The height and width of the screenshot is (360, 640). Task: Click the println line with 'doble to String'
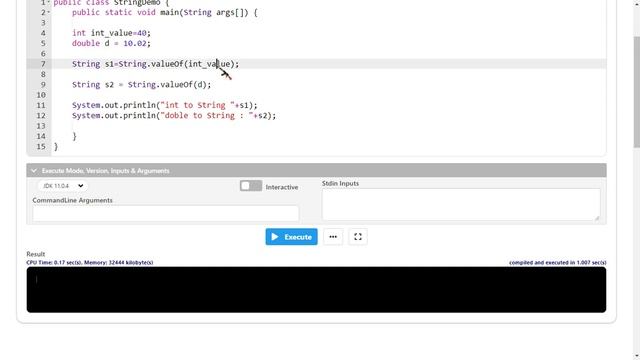(x=174, y=116)
